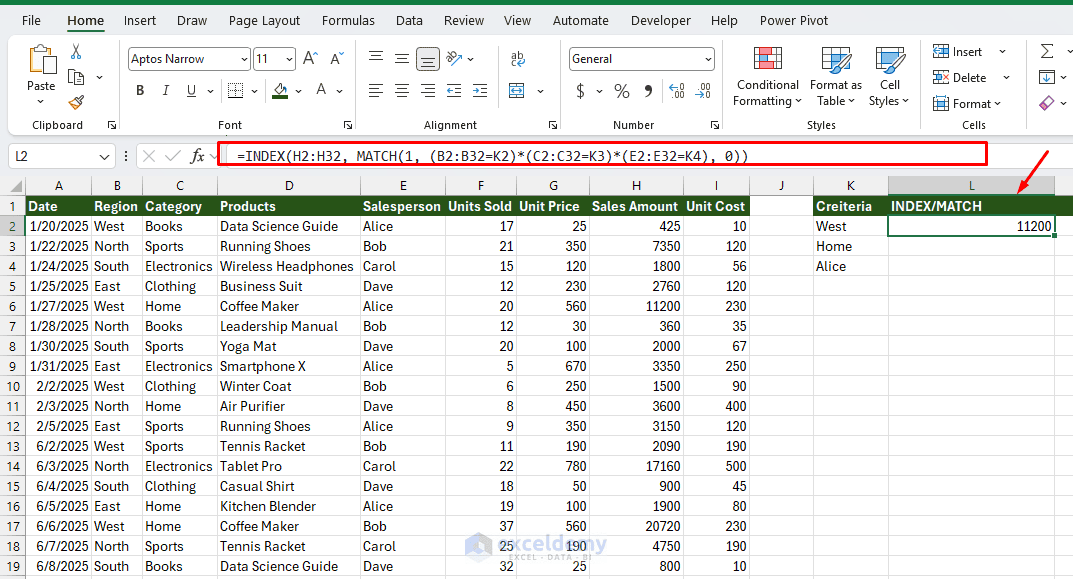The height and width of the screenshot is (579, 1073).
Task: Click the cell containing Wireless Headphones
Action: (x=288, y=266)
